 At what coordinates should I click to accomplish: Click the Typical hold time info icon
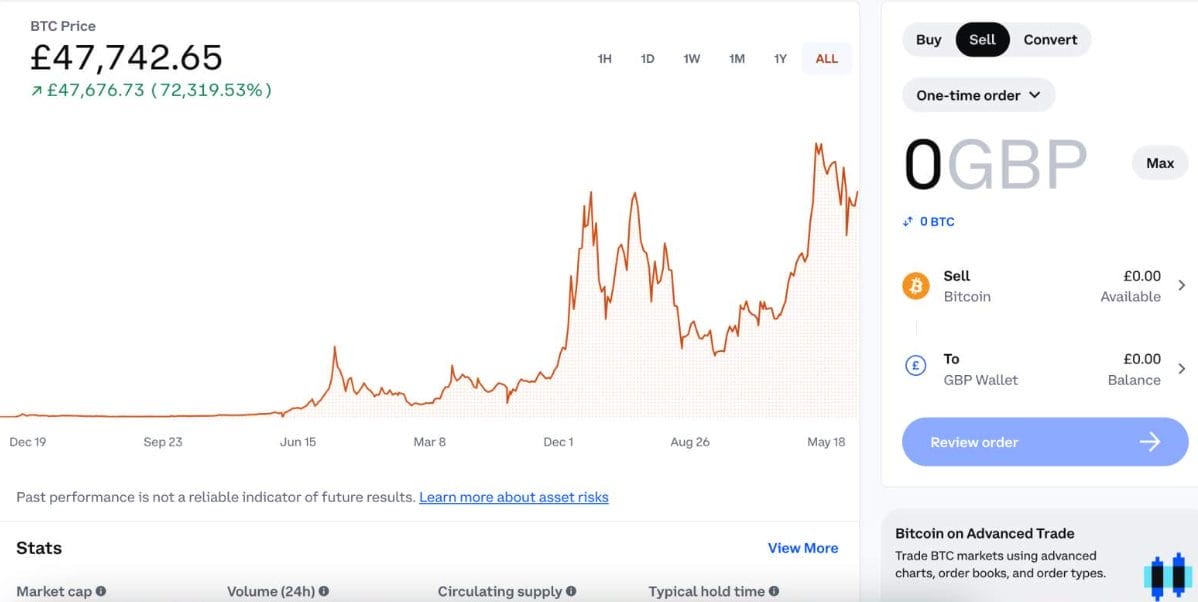pyautogui.click(x=774, y=592)
